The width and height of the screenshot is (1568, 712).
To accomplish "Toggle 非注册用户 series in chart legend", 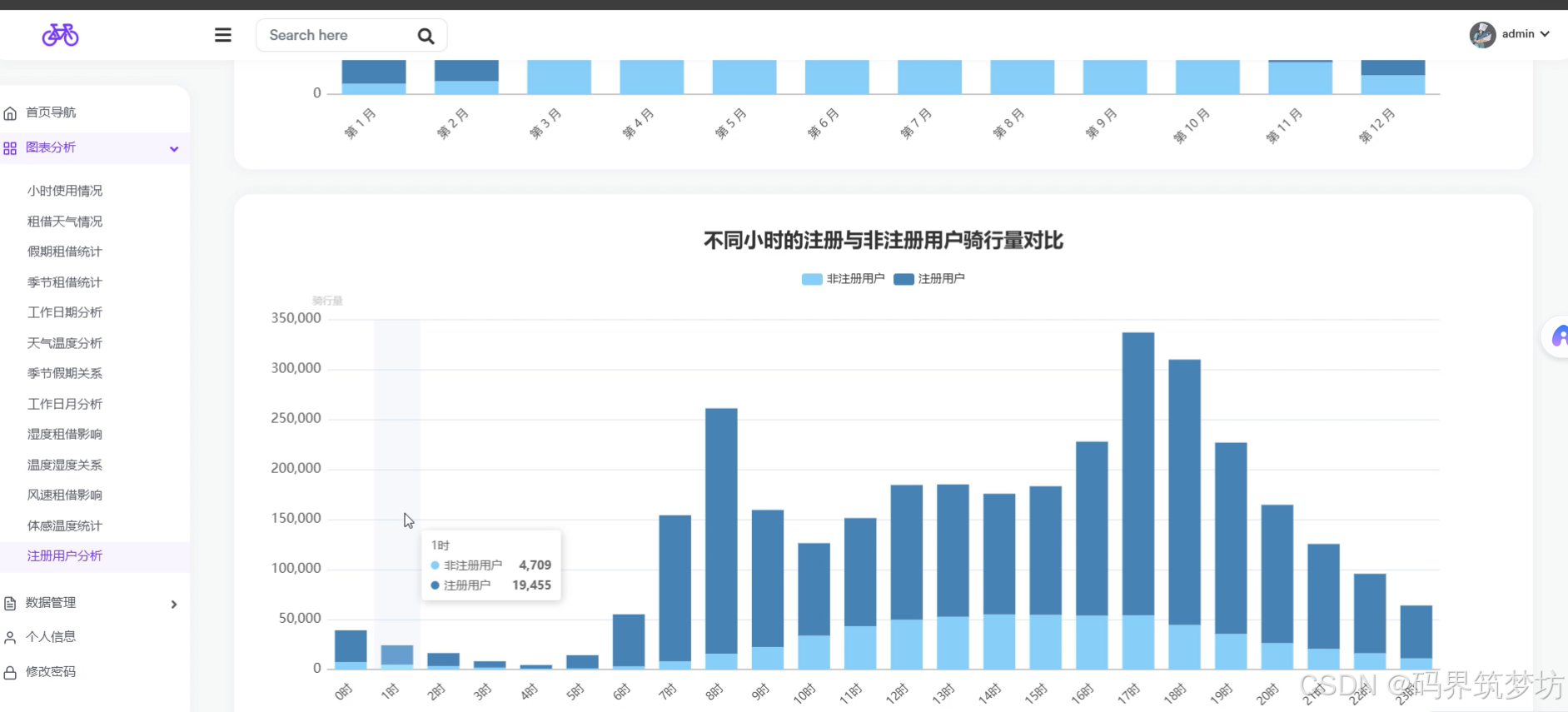I will [843, 279].
